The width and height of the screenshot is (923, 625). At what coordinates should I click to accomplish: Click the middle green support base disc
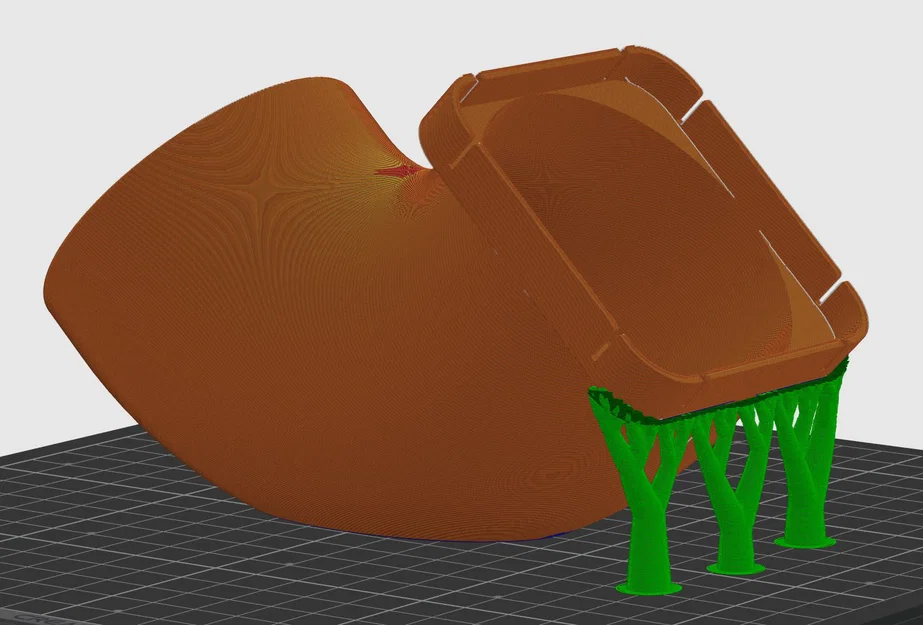pyautogui.click(x=736, y=568)
